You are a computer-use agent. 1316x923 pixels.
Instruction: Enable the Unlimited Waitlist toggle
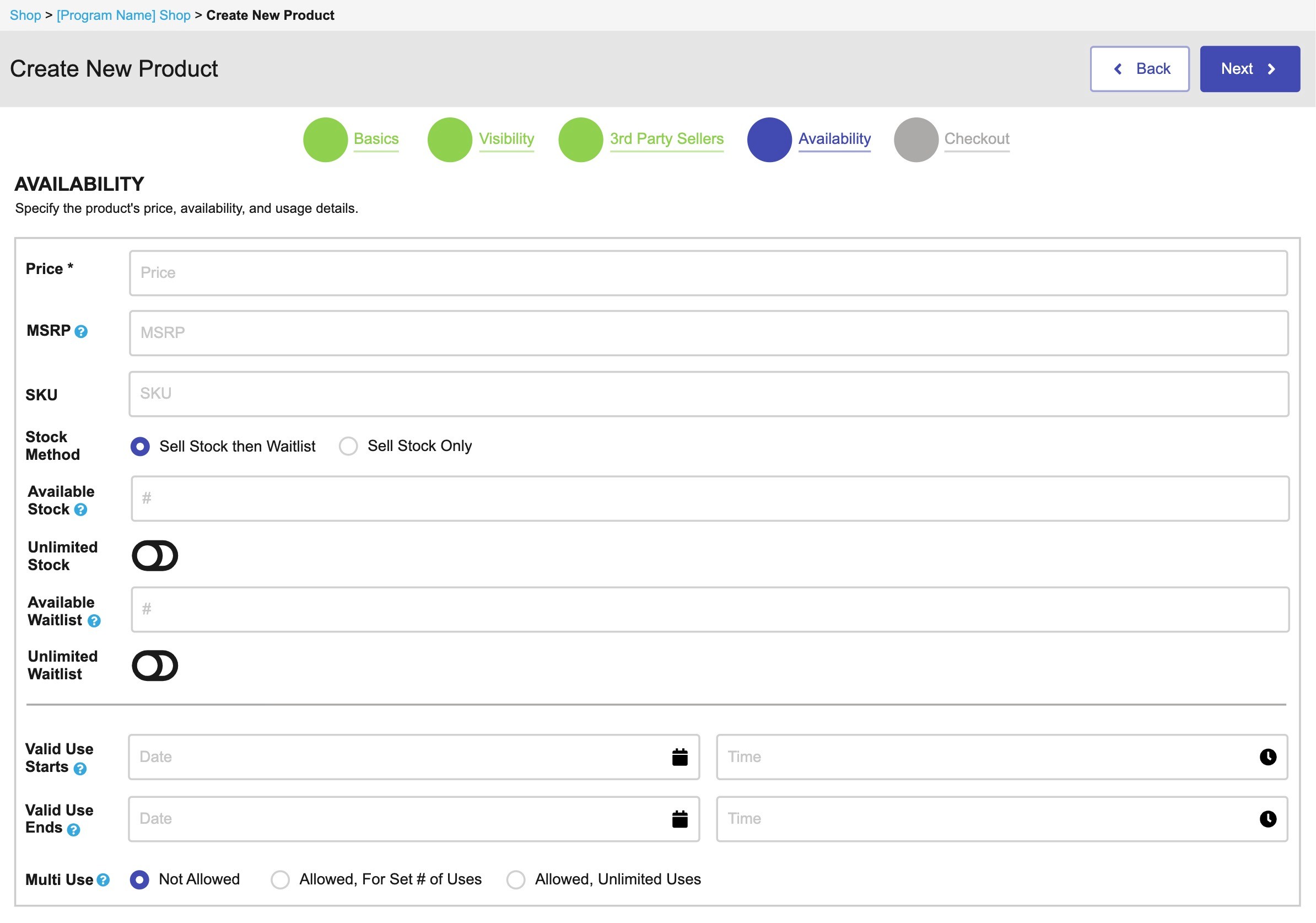tap(155, 666)
